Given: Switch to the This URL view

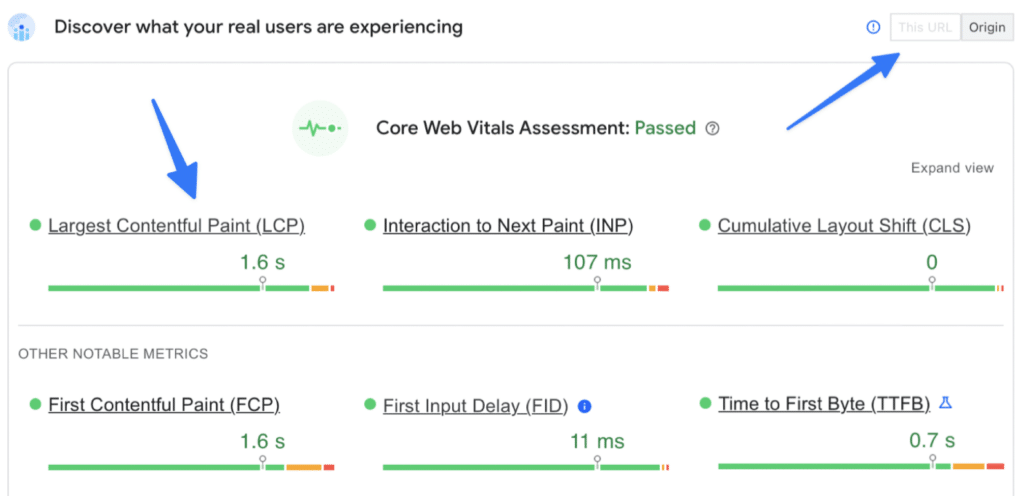Looking at the screenshot, I should pos(925,27).
